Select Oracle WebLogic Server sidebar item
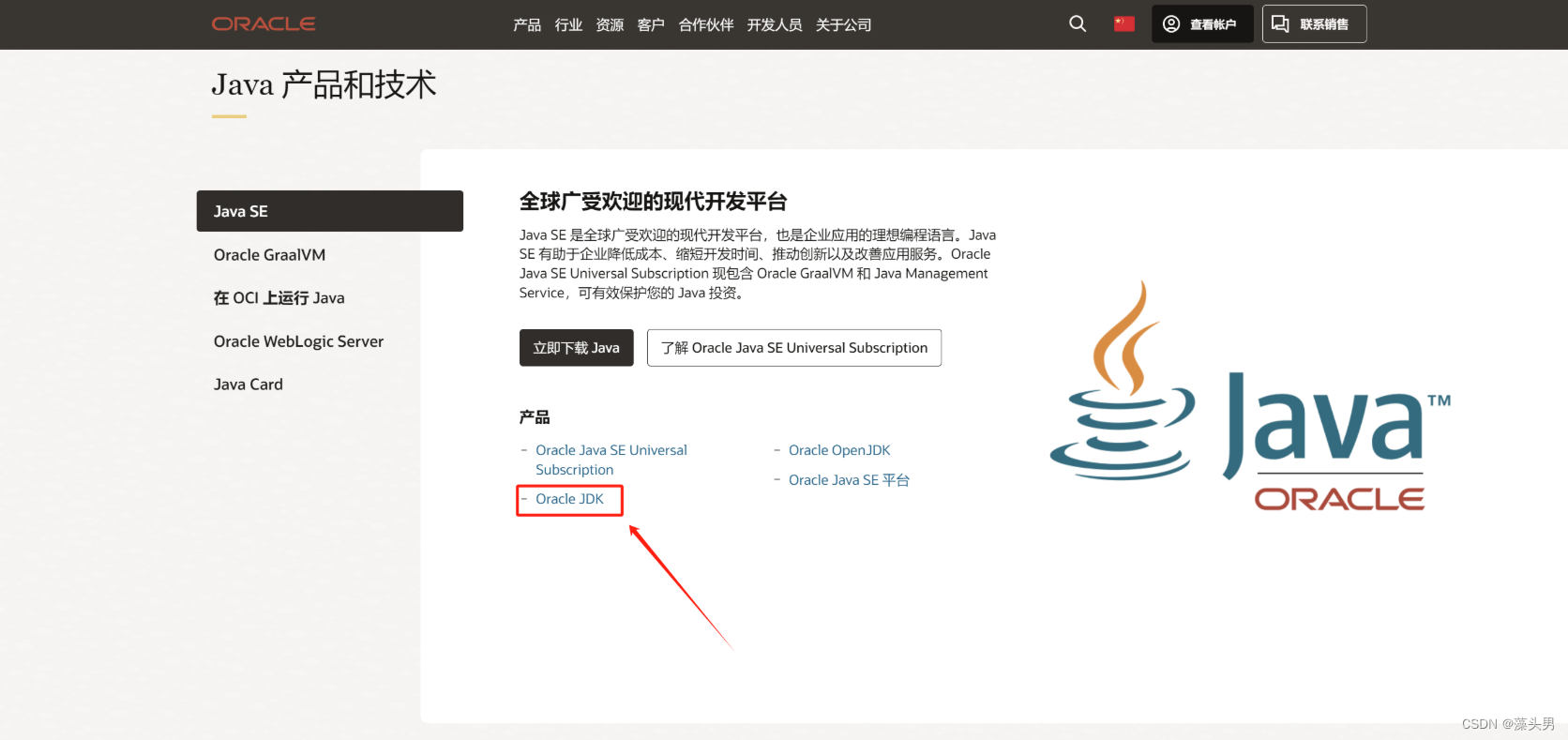 tap(298, 341)
